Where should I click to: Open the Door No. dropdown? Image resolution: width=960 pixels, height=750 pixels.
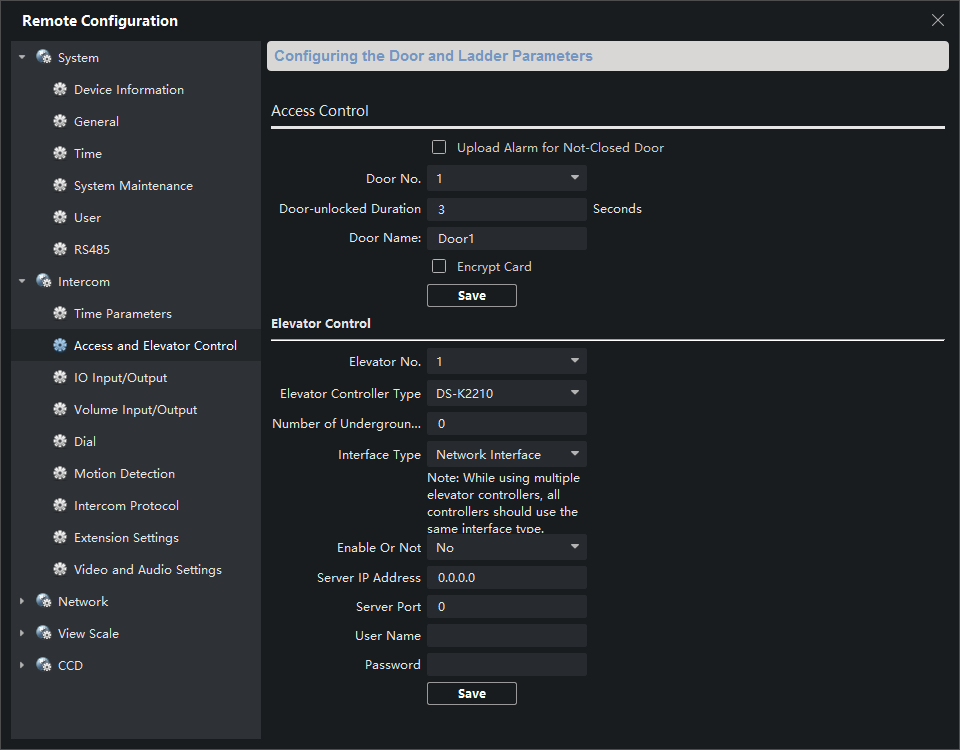coord(506,179)
